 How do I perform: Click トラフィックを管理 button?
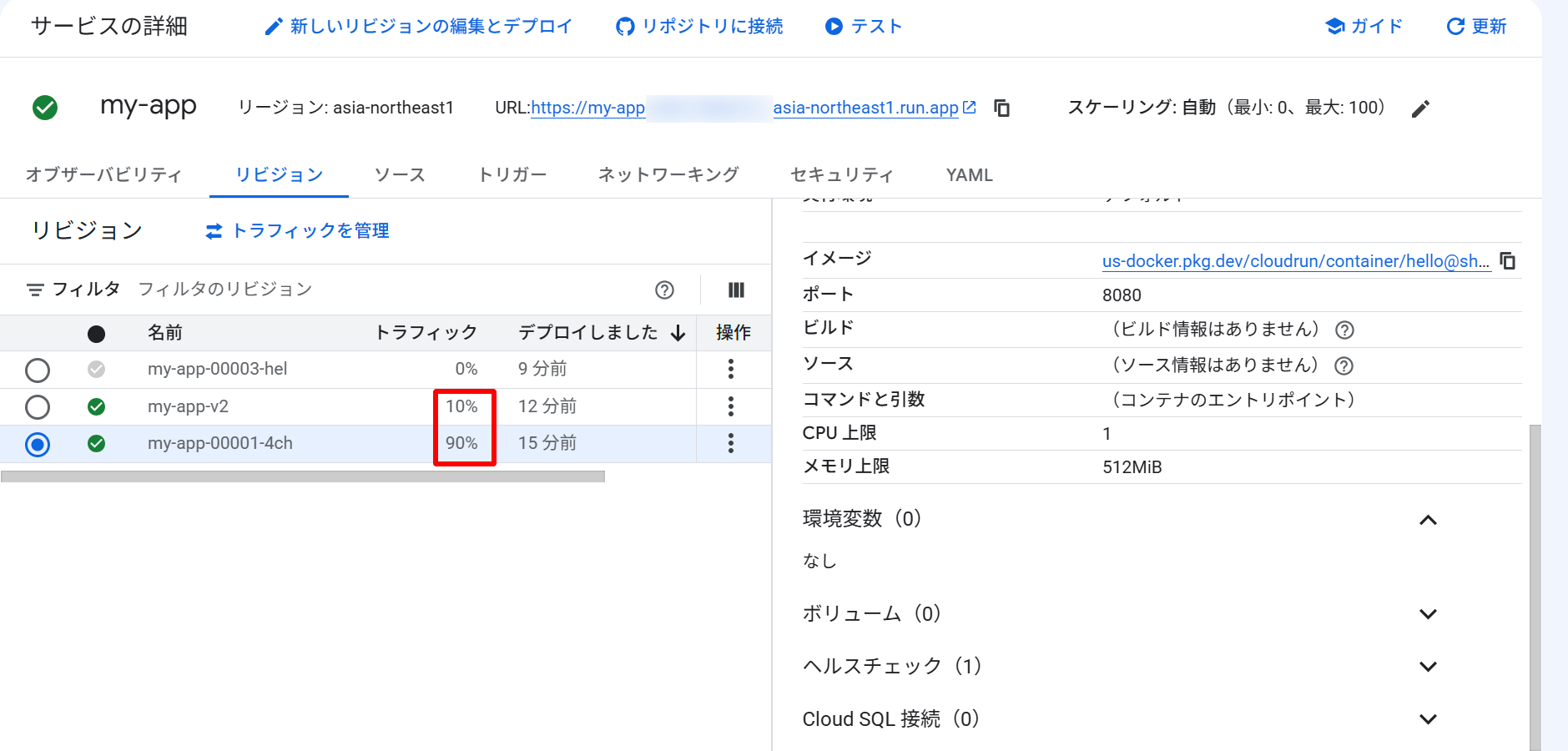[297, 231]
